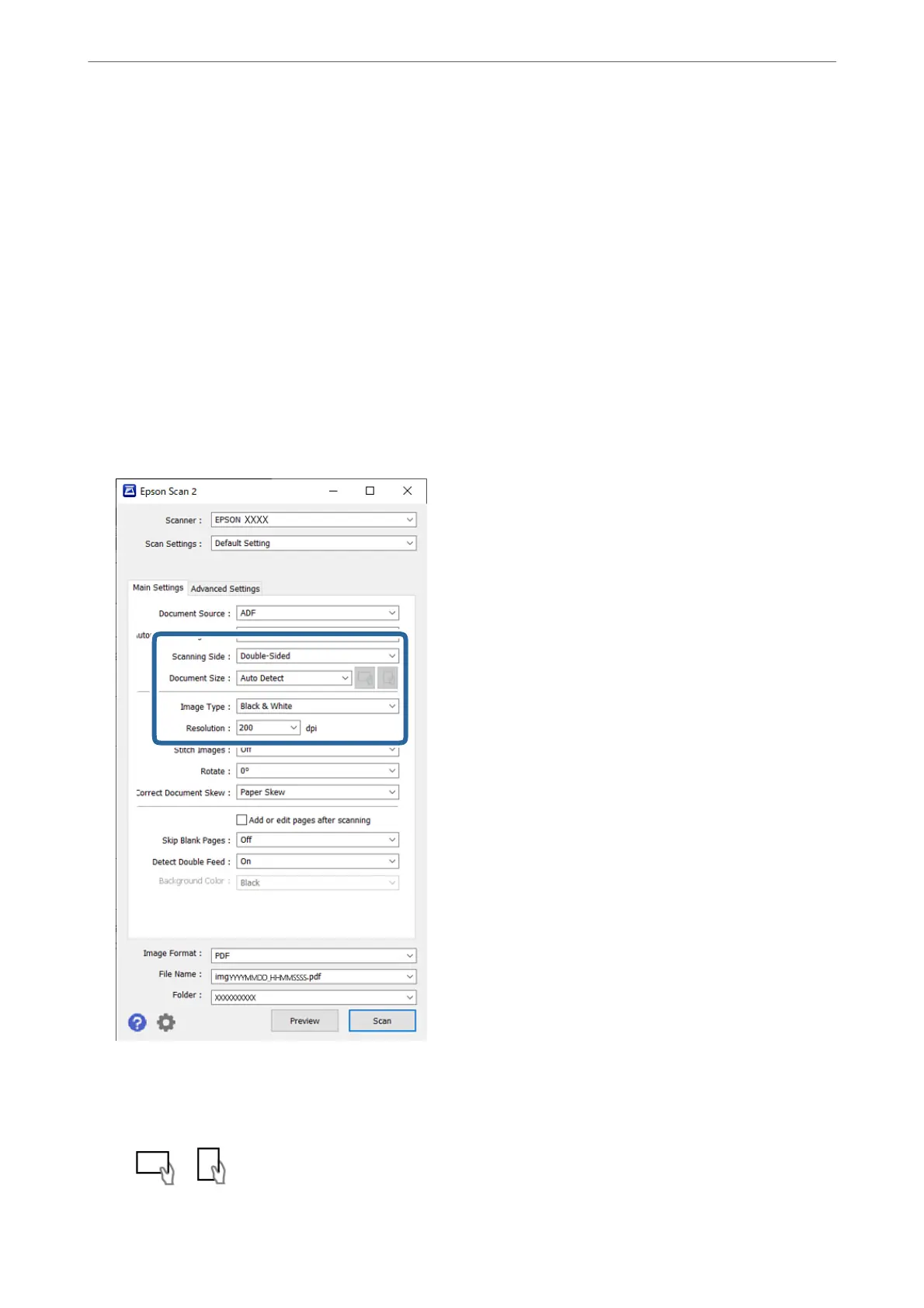Click the dpi unit label

pyautogui.click(x=311, y=729)
